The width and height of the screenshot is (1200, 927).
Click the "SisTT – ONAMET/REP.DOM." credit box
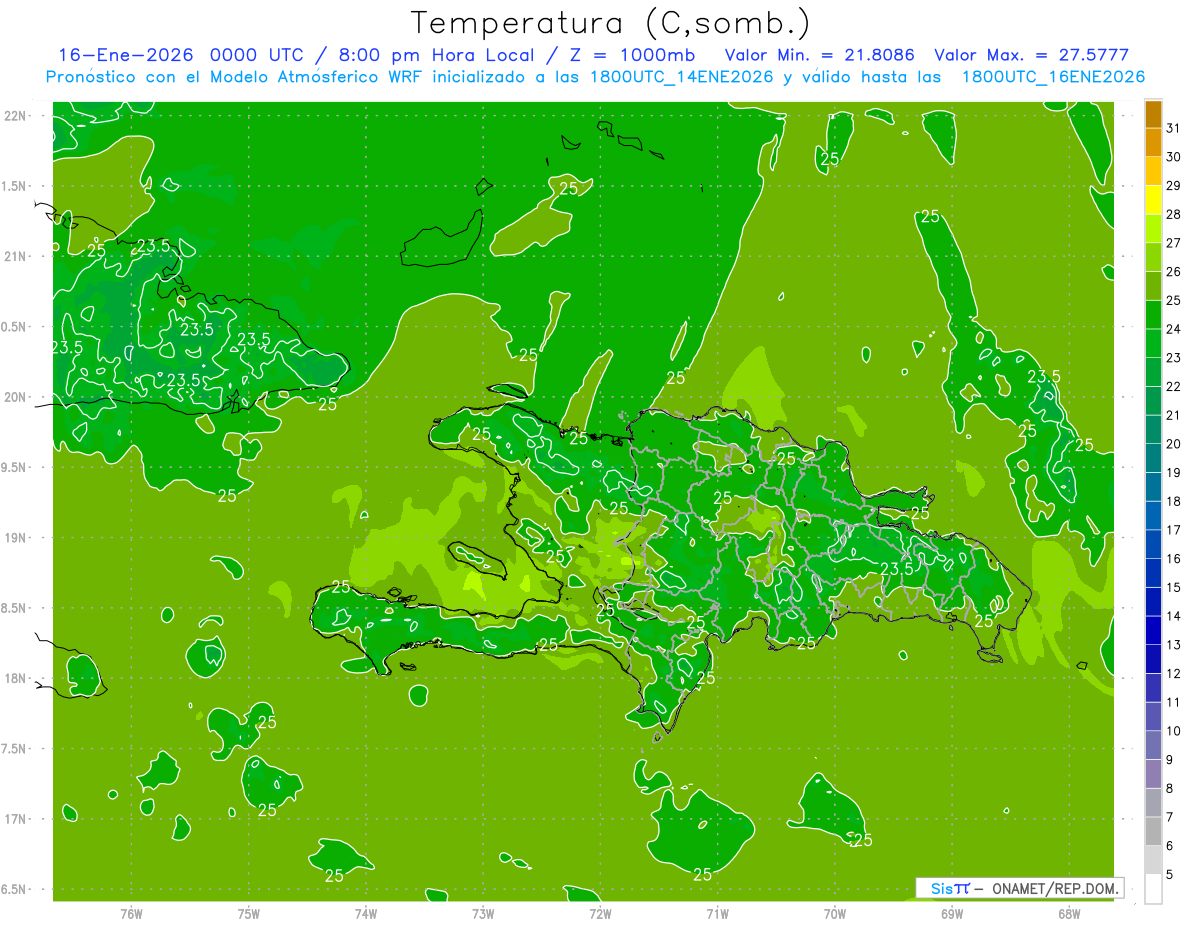1019,888
